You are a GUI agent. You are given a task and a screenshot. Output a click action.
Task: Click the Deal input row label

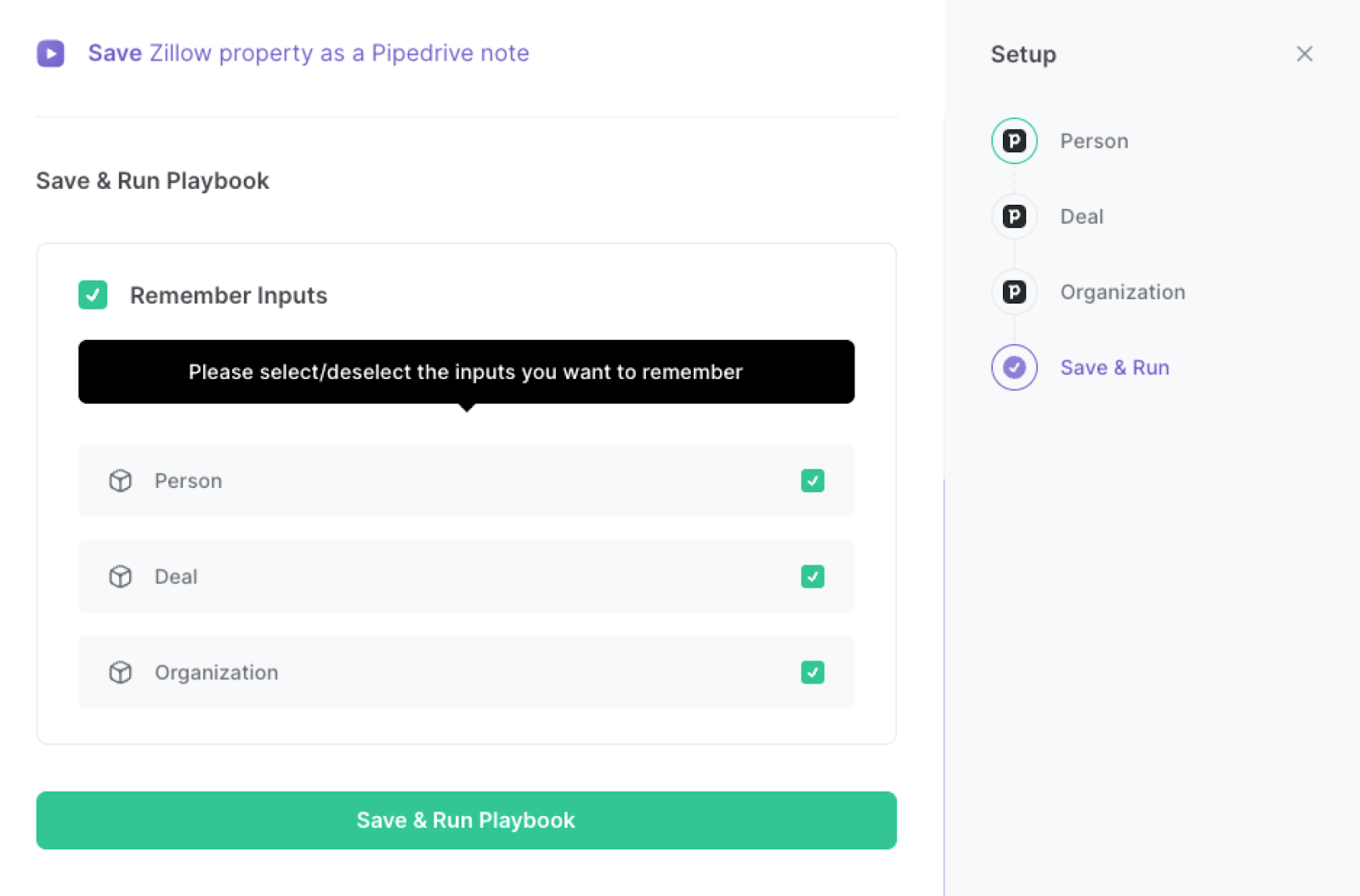pos(176,577)
